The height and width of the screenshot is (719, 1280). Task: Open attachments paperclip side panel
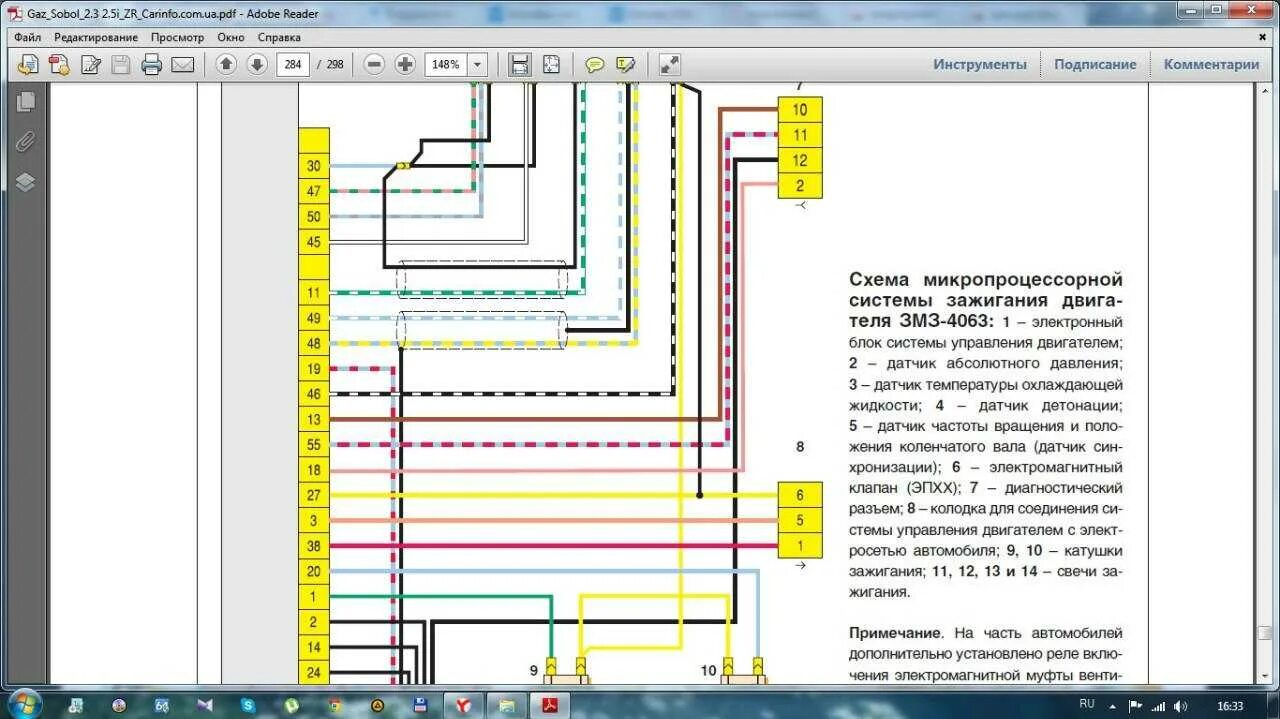pos(25,141)
